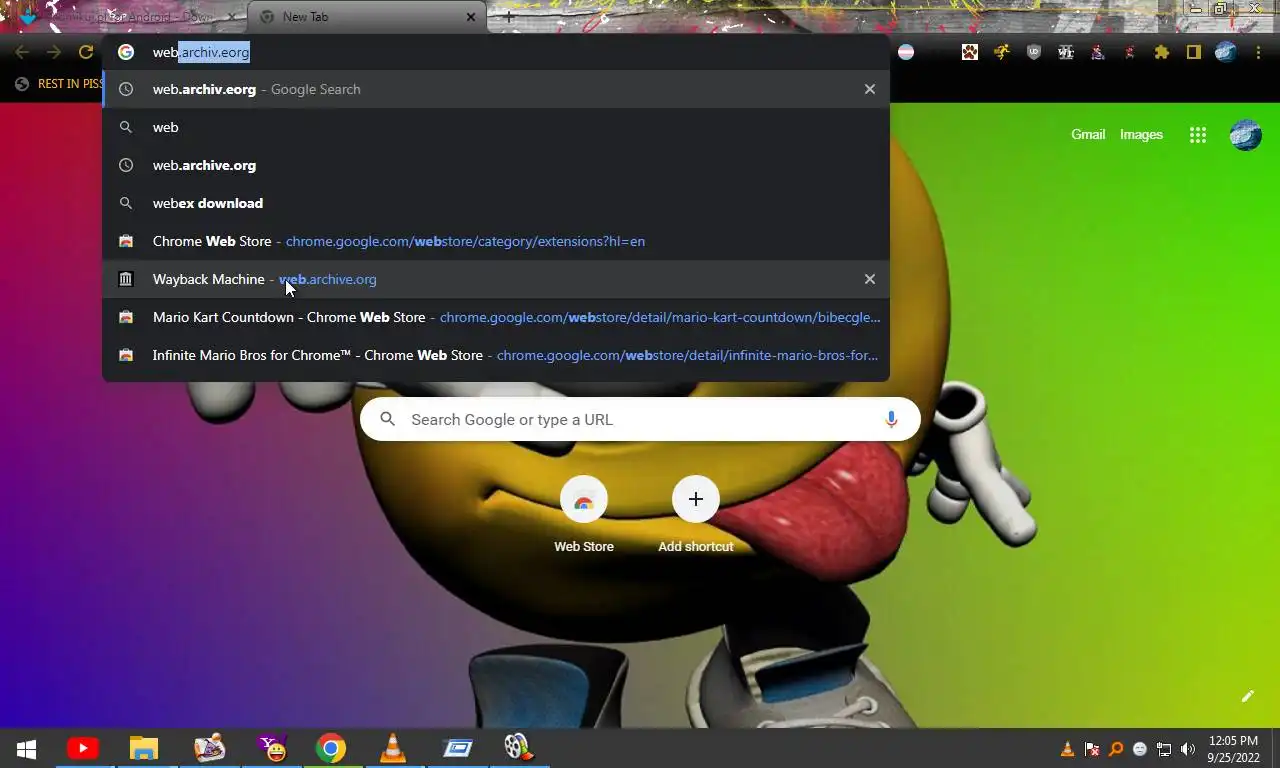Open the Chrome three-dot menu
This screenshot has width=1280, height=768.
[1258, 52]
